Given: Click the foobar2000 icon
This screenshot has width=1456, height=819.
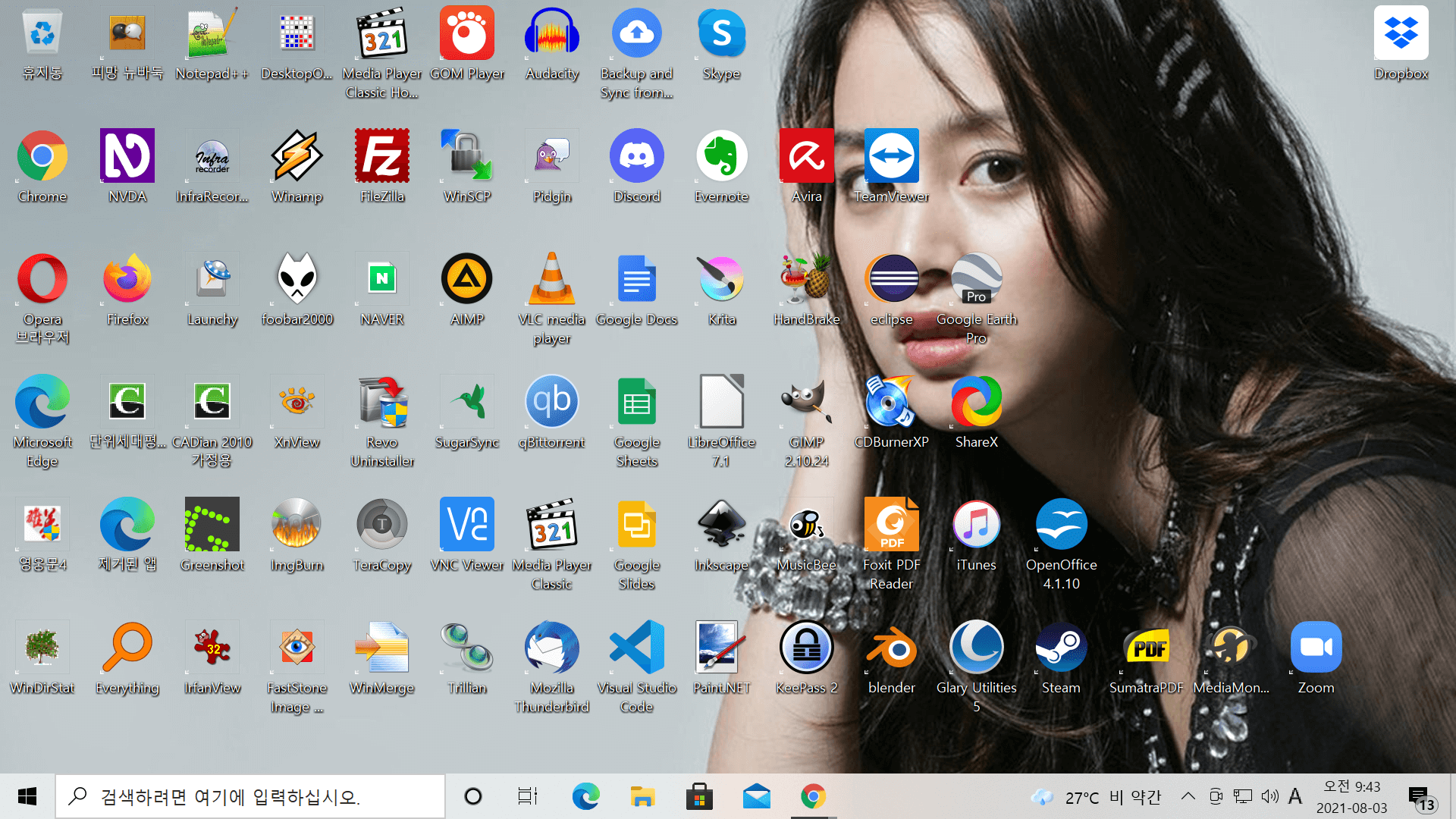Looking at the screenshot, I should 297,290.
